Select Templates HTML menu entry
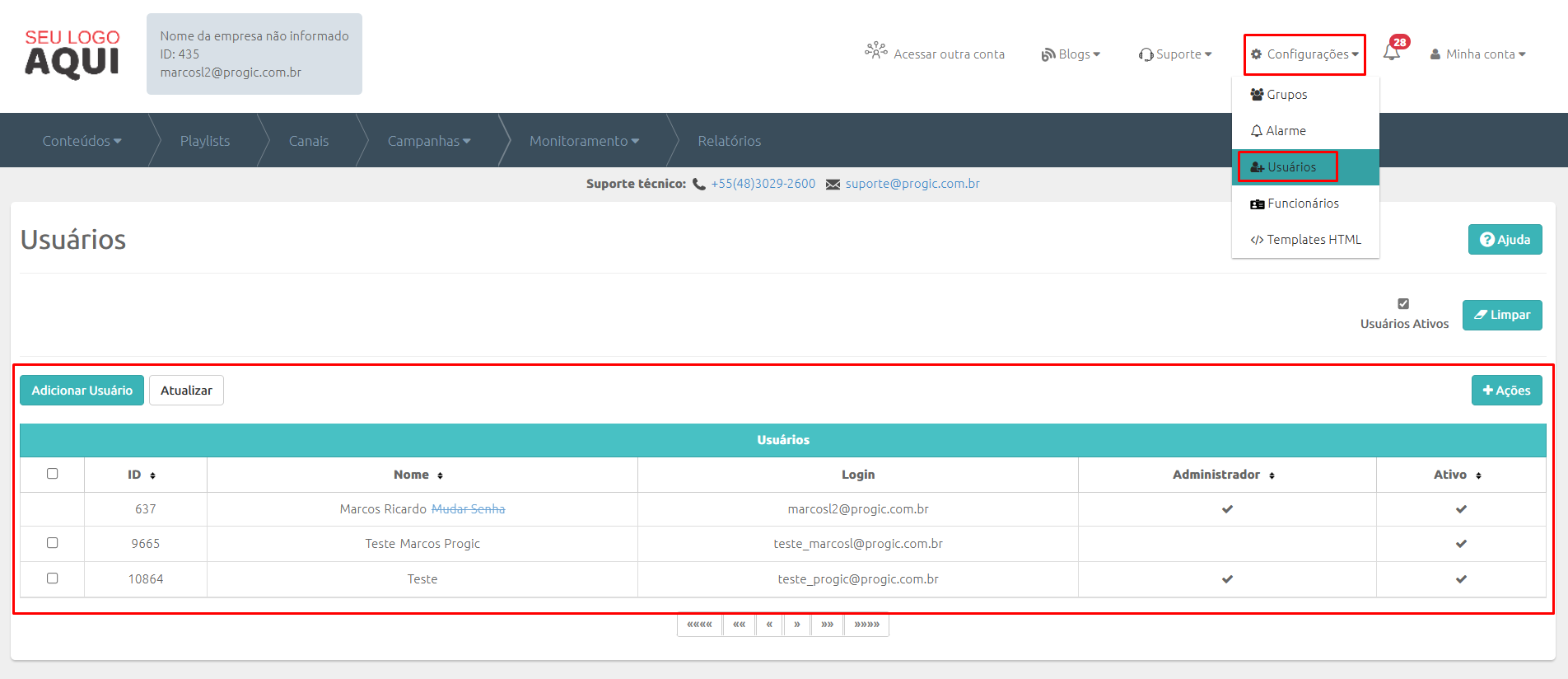Image resolution: width=1568 pixels, height=679 pixels. click(x=1305, y=240)
